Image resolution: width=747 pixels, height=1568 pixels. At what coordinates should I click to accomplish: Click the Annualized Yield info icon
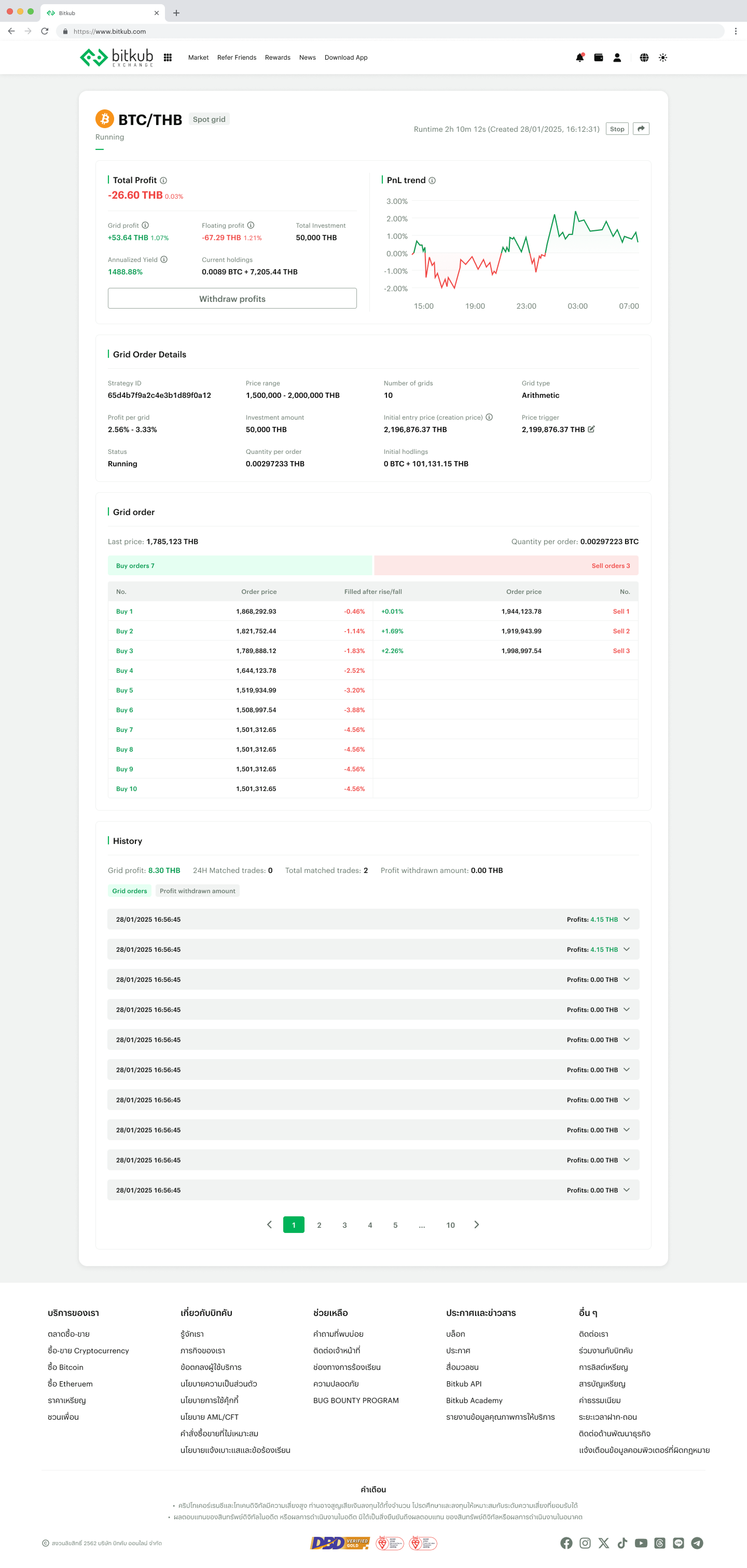(x=164, y=259)
